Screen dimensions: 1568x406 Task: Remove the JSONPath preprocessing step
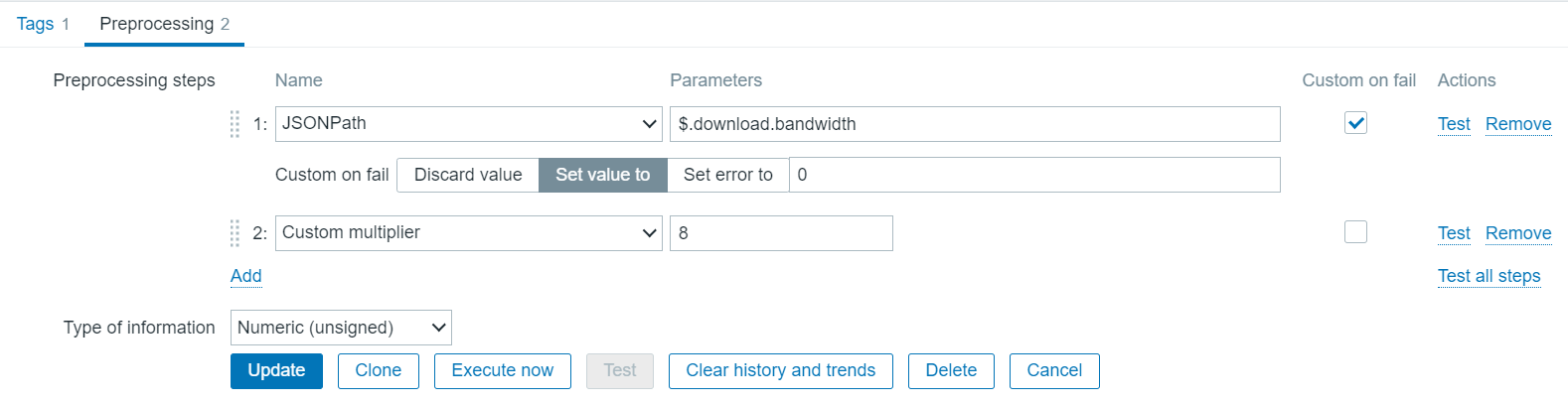pyautogui.click(x=1517, y=124)
